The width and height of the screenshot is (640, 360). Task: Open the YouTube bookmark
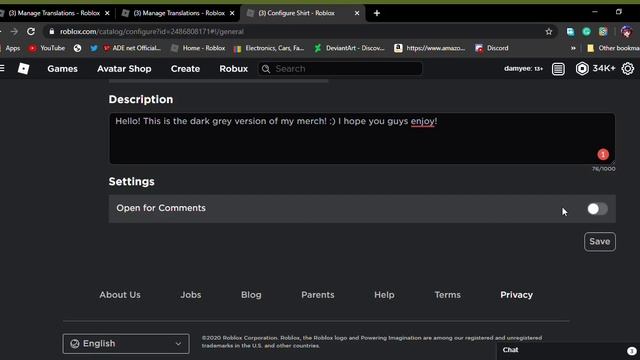click(47, 48)
